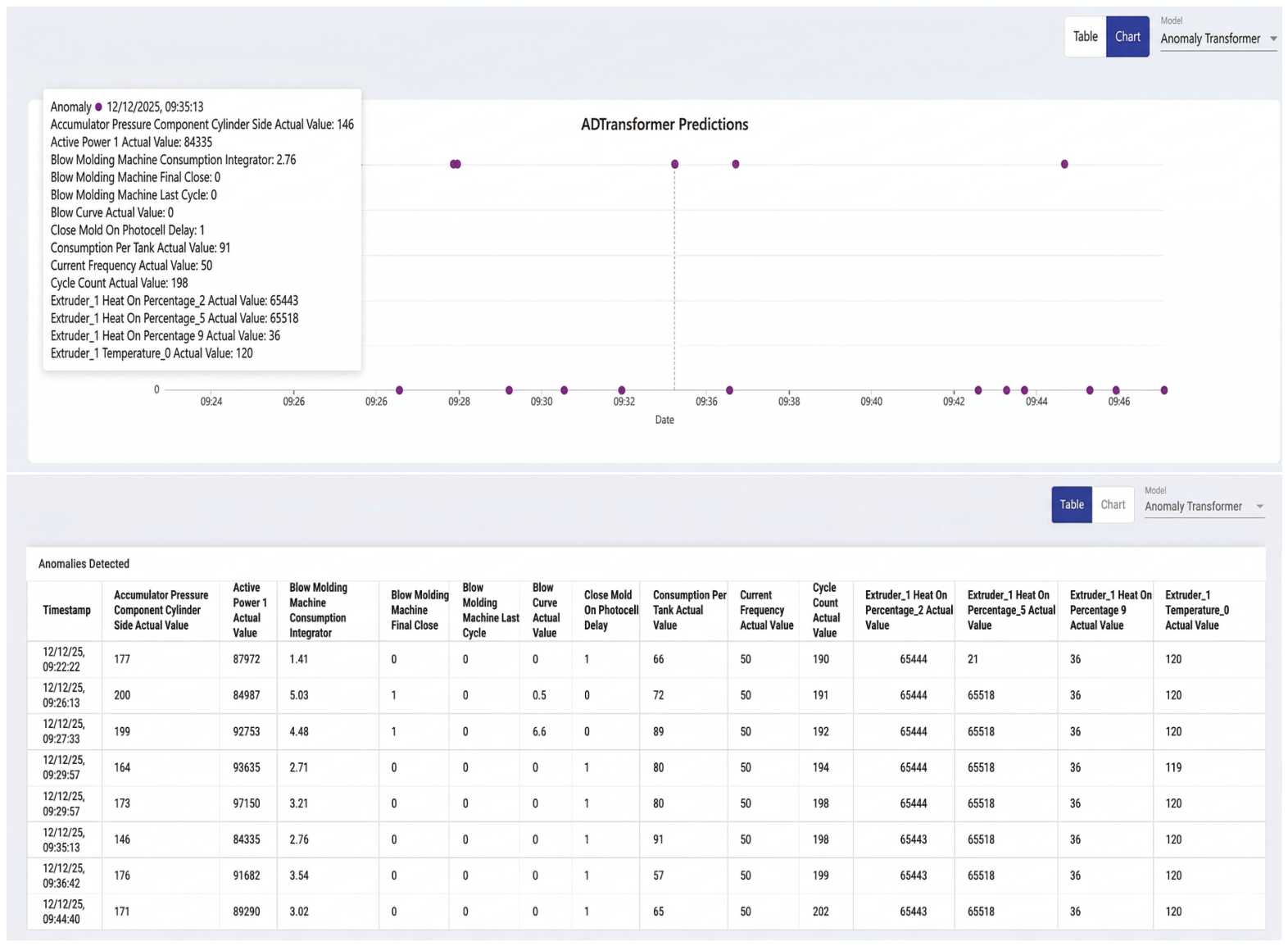Click the Consumption Per Tank value 72

pyautogui.click(x=659, y=695)
